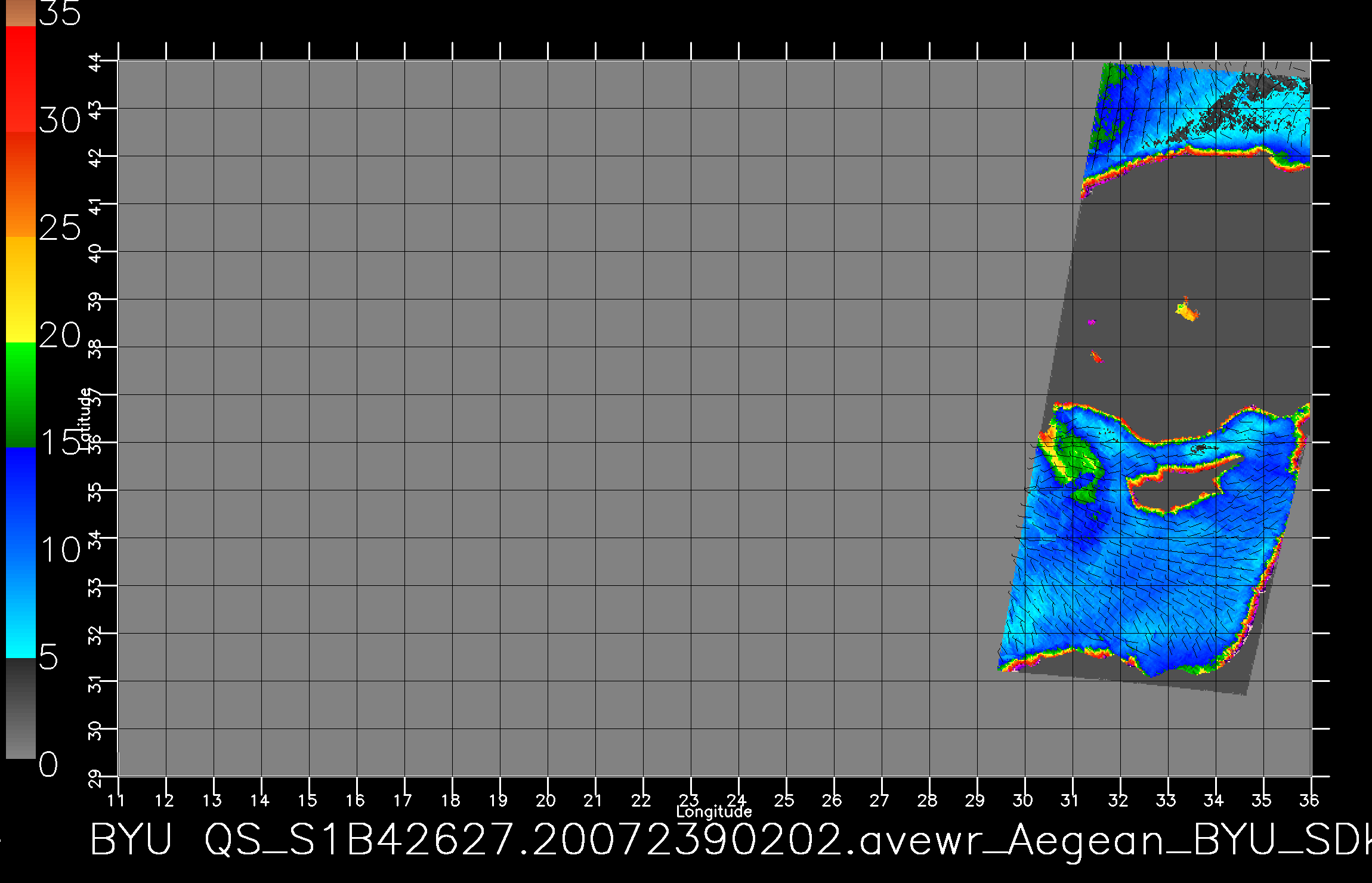
Task: Select the color scale label "0"
Action: click(49, 764)
